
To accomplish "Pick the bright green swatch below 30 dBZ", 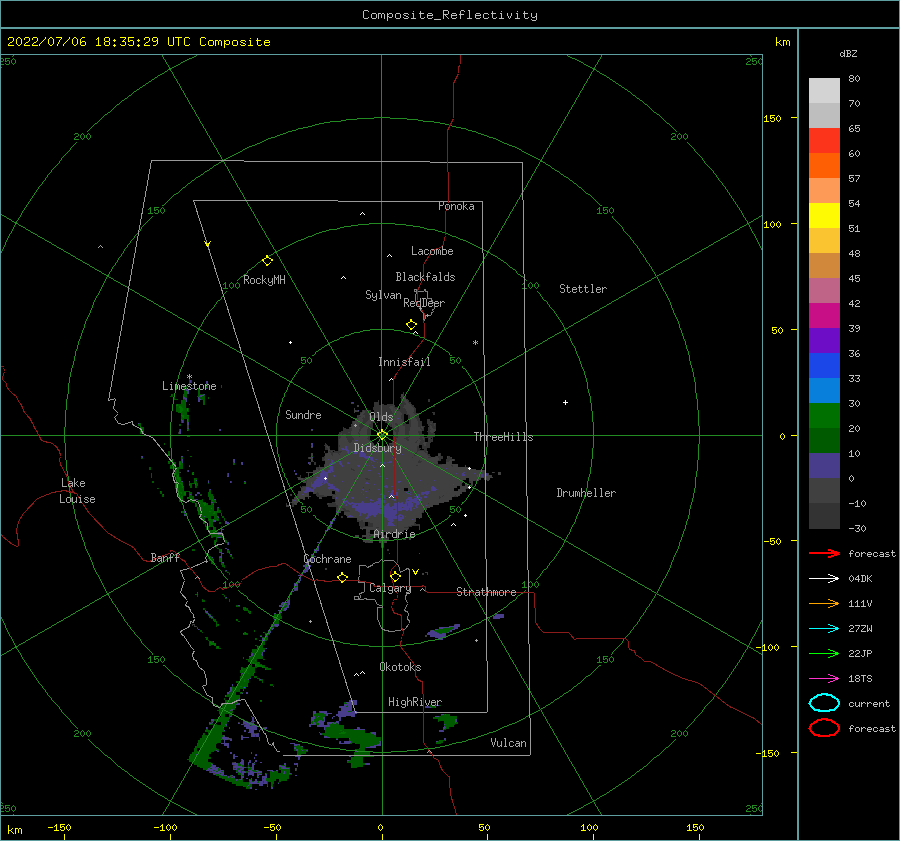I will (x=824, y=416).
